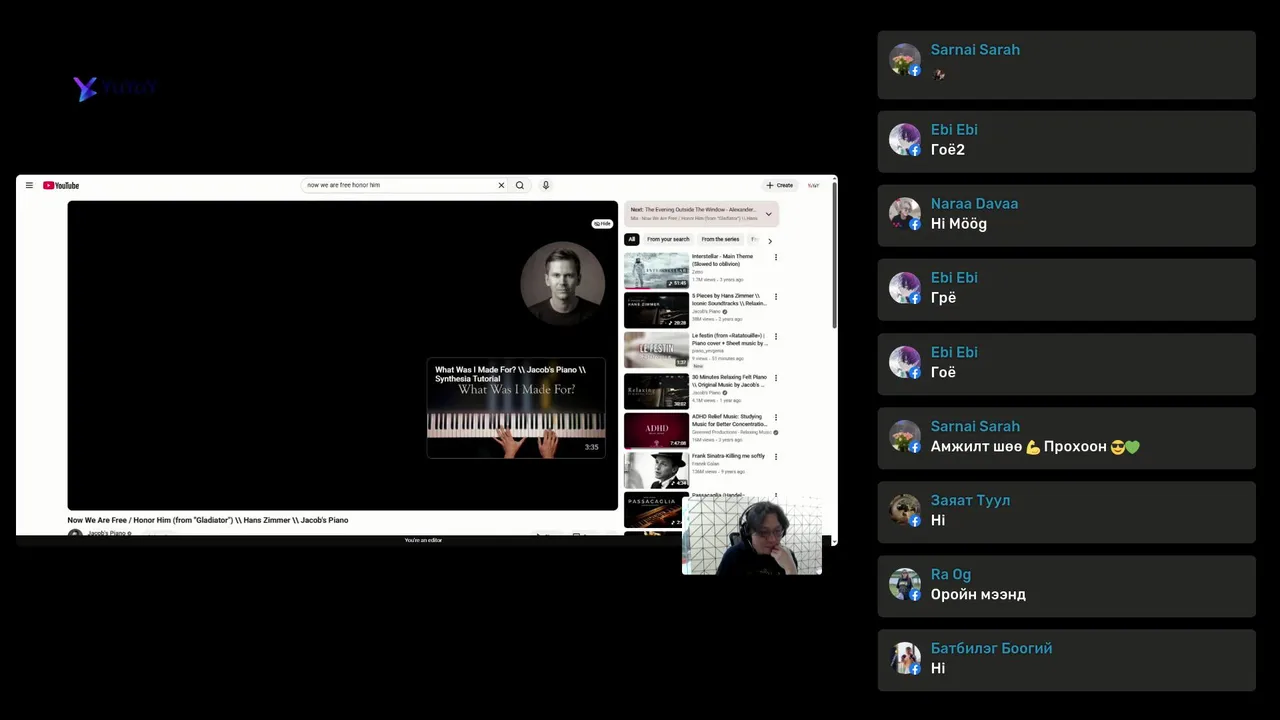Show more filter chips with right arrow
This screenshot has height=720, width=1280.
point(769,240)
